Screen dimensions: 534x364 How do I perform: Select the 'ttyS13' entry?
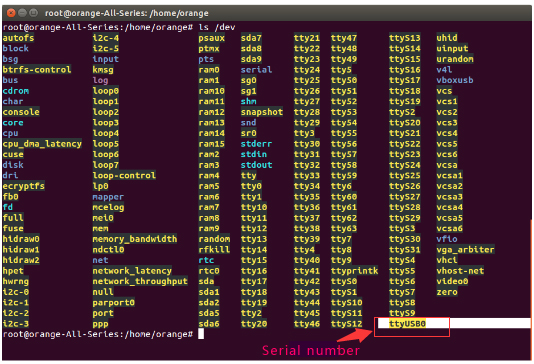pyautogui.click(x=405, y=38)
